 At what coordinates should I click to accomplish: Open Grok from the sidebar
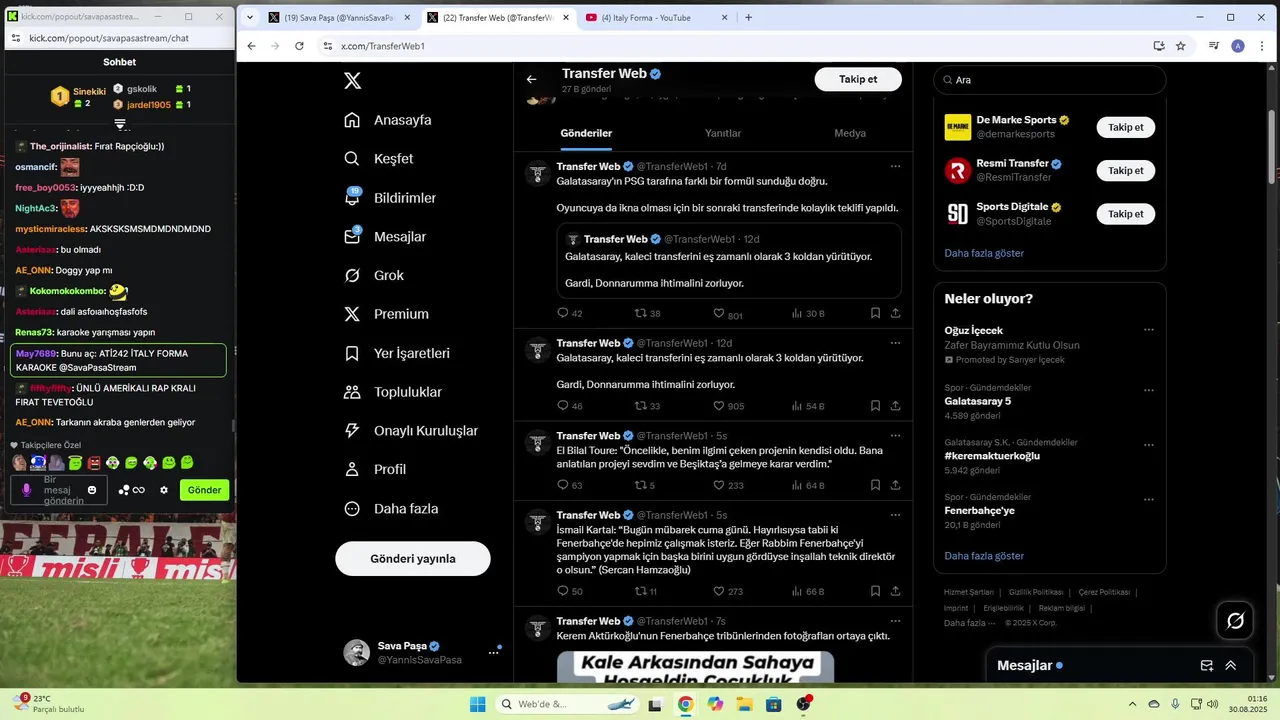point(373,275)
